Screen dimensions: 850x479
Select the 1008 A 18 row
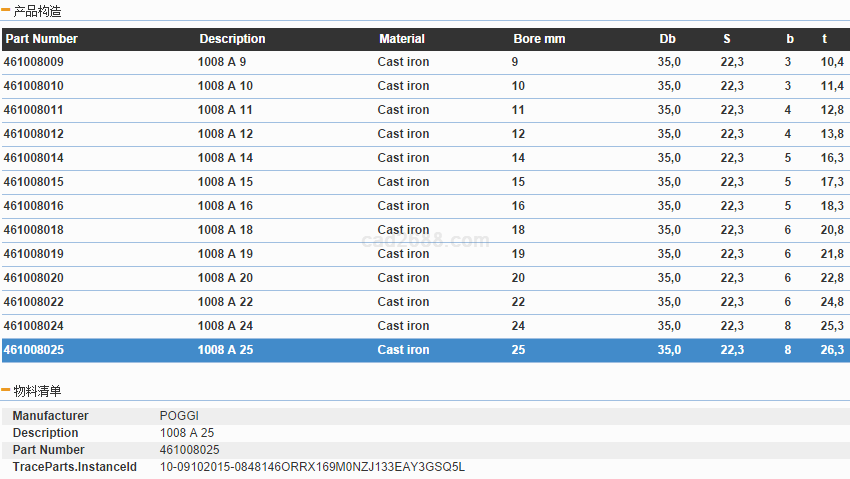pos(225,230)
